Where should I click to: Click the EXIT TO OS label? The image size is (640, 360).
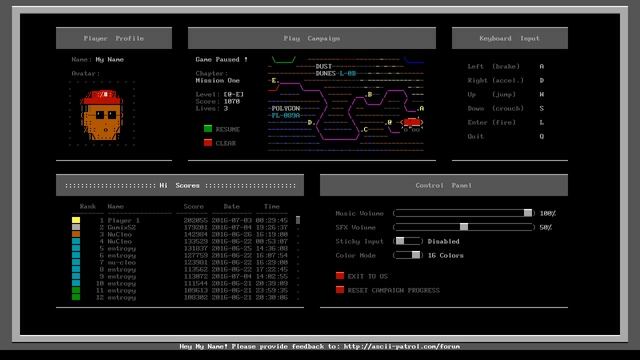click(x=367, y=276)
